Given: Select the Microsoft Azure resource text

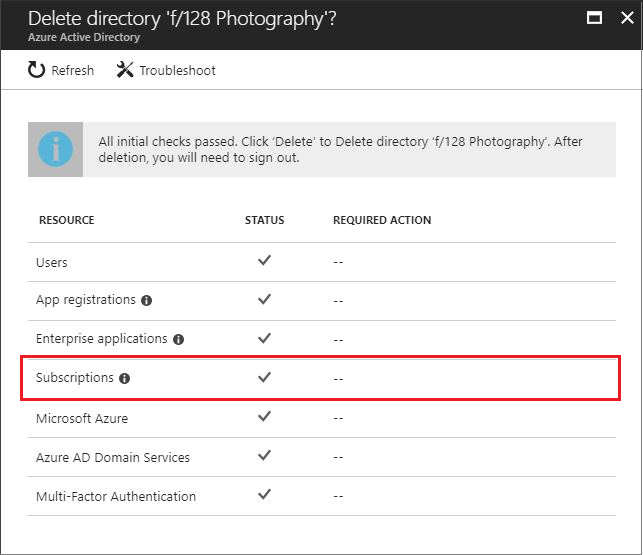Looking at the screenshot, I should [82, 418].
